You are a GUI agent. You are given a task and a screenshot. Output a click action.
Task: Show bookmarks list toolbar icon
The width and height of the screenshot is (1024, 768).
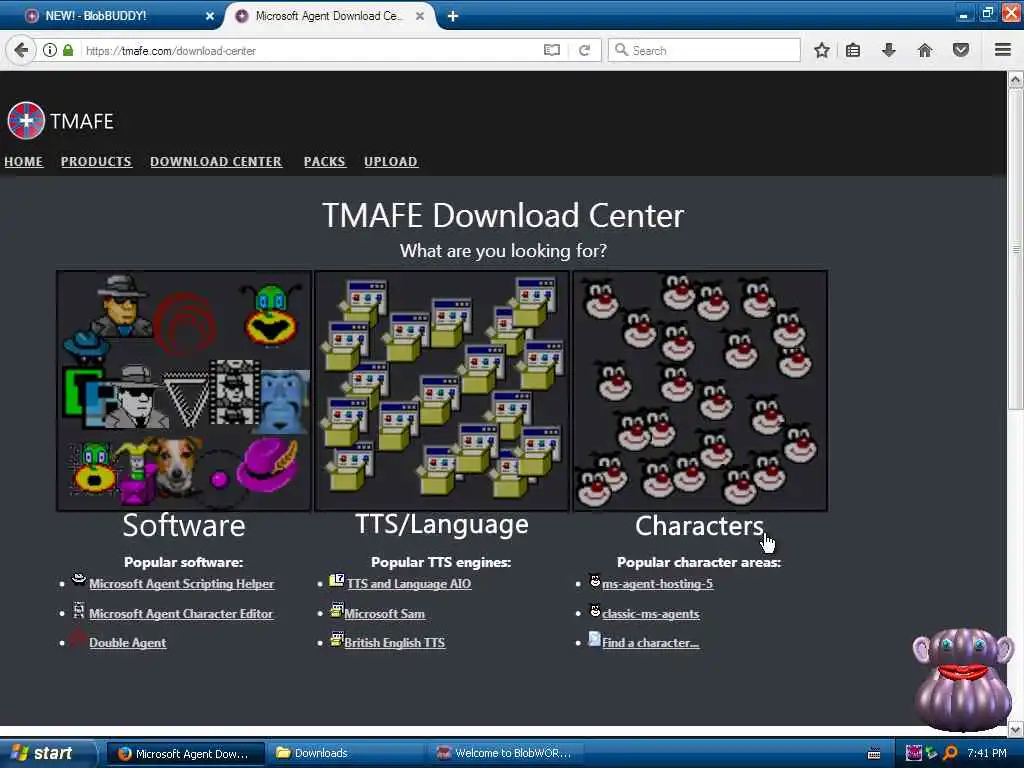853,50
